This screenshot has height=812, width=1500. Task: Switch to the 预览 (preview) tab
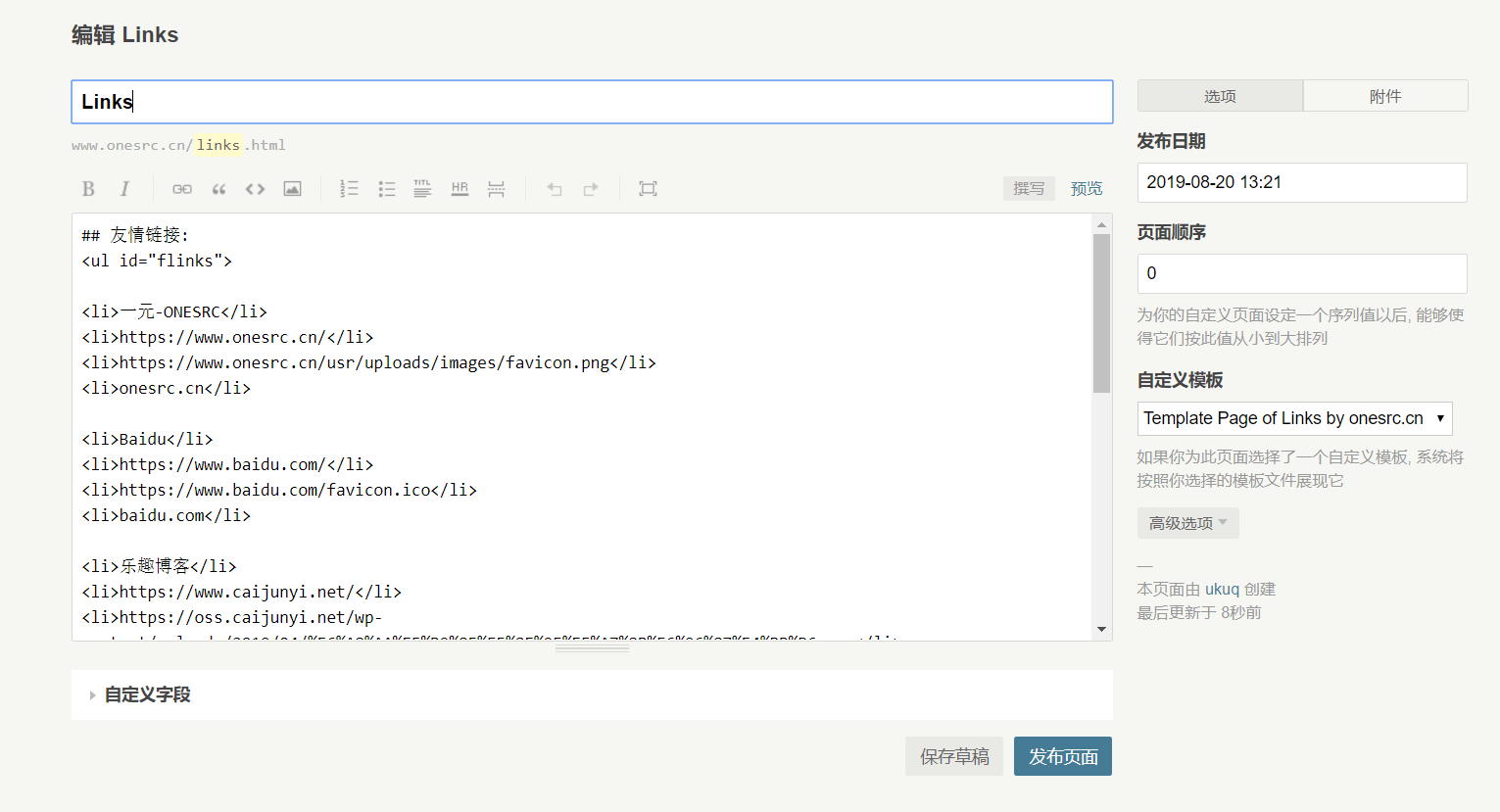point(1087,188)
